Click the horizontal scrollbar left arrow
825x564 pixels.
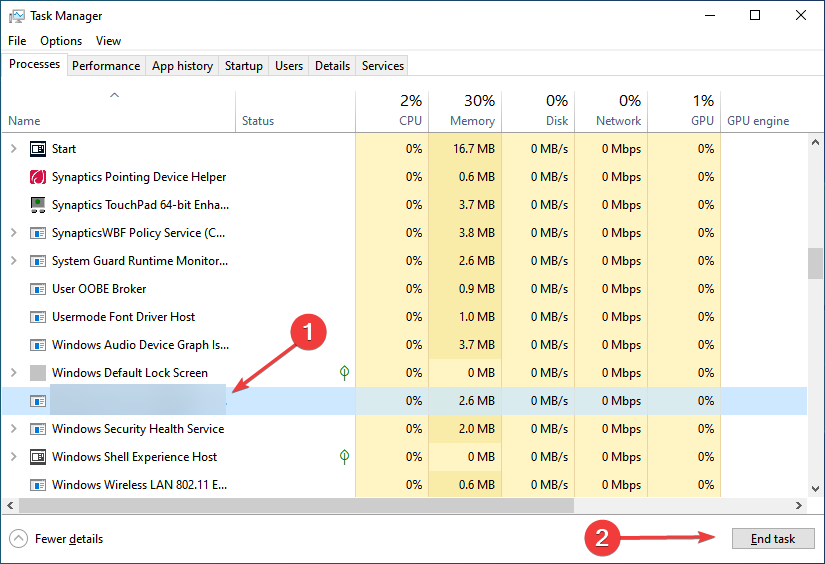(10, 506)
